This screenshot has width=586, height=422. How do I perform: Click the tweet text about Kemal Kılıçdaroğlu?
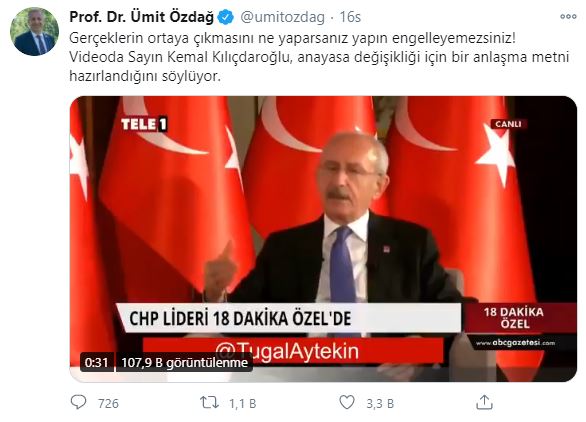(x=319, y=57)
